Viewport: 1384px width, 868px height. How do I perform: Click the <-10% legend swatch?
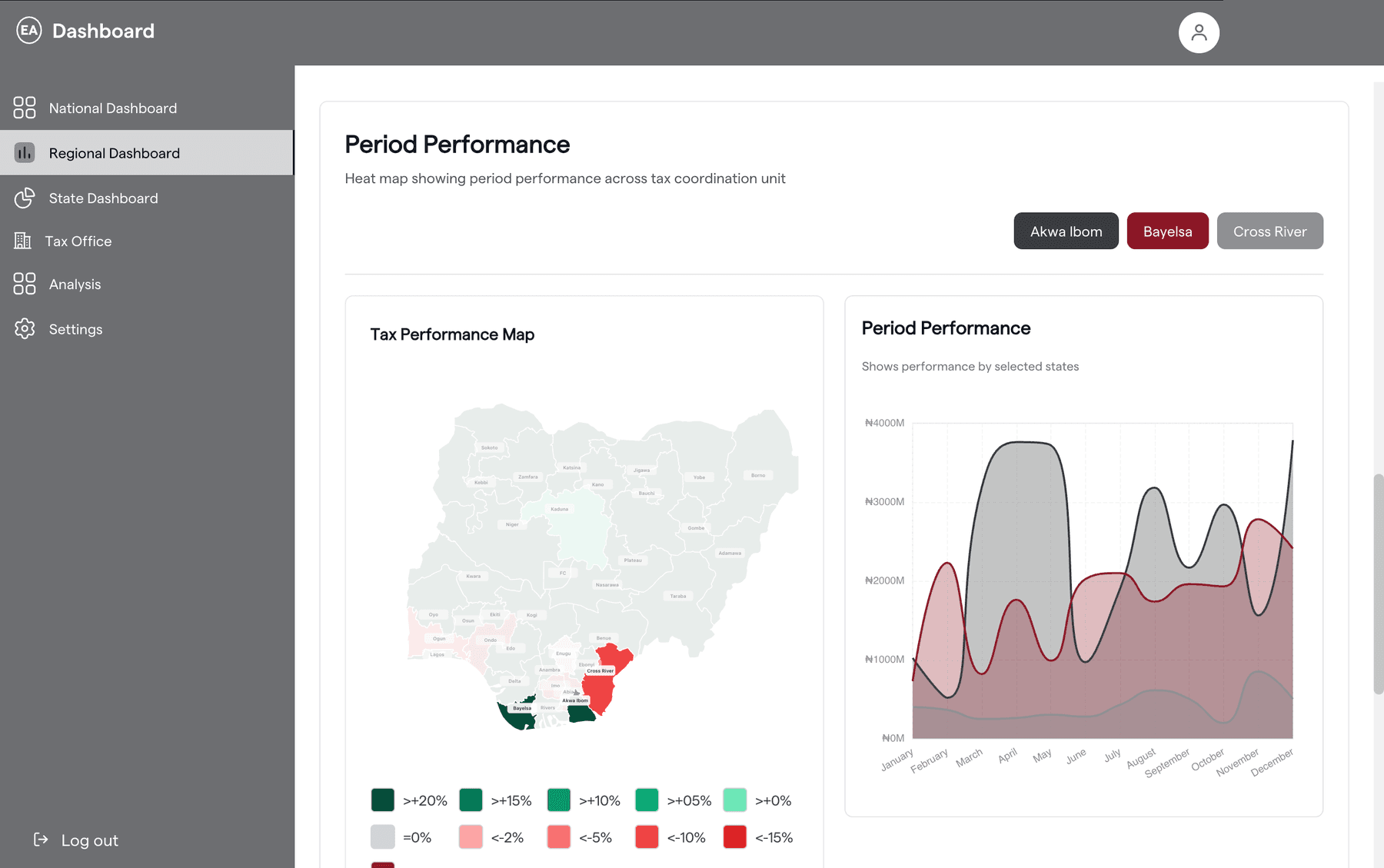pyautogui.click(x=647, y=836)
